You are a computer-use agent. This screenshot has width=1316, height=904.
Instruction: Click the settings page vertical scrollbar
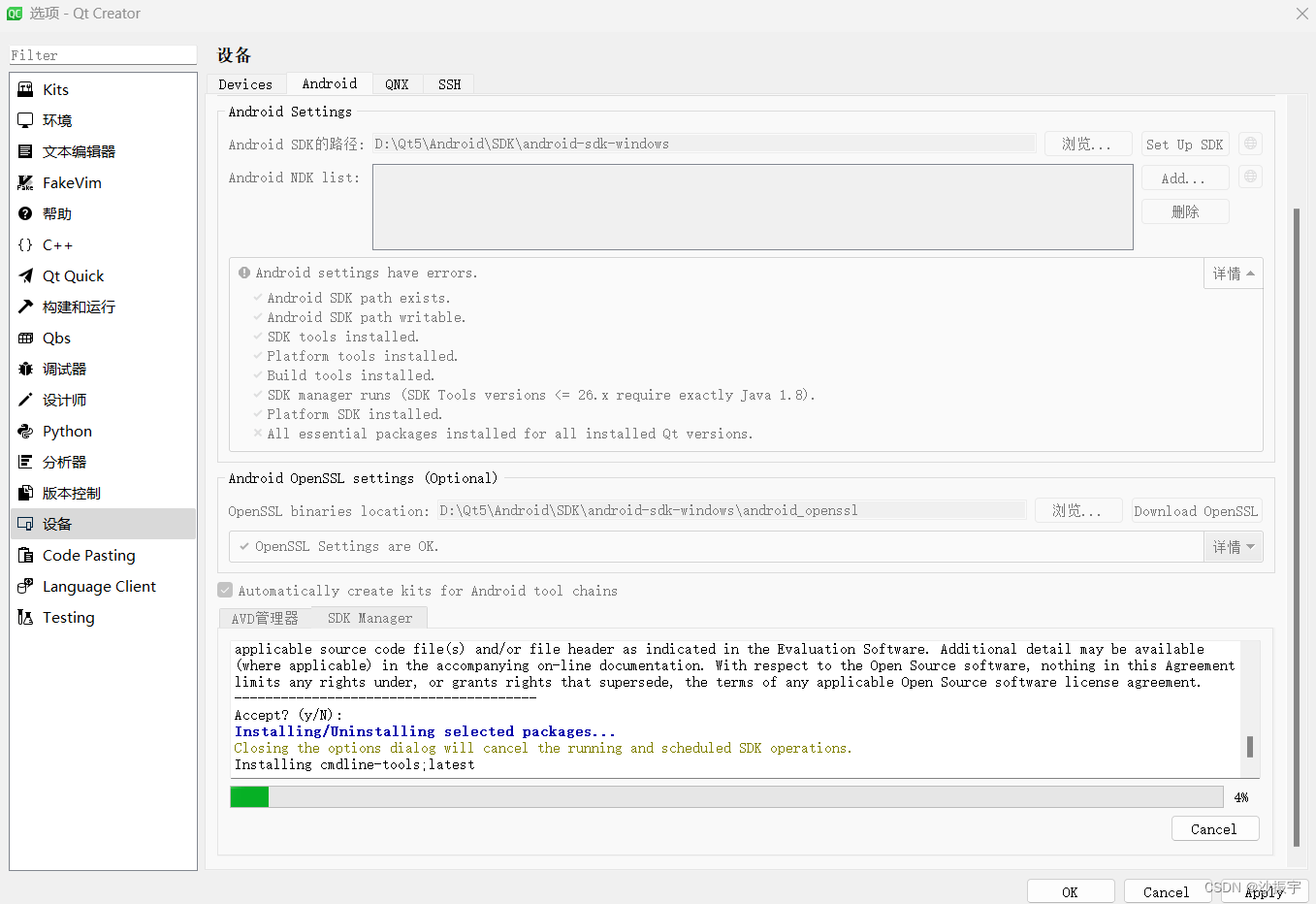coord(1297,528)
